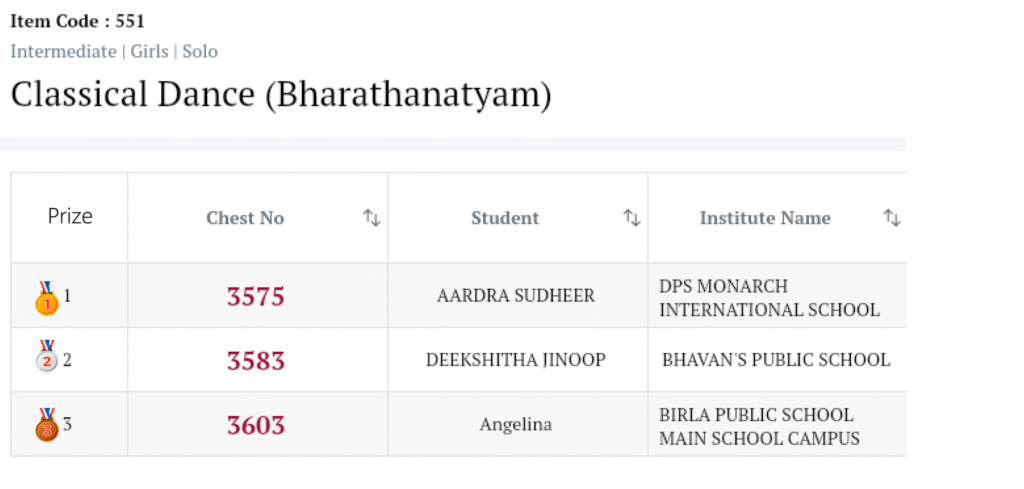Select chest number 3603
The height and width of the screenshot is (489, 1024).
click(x=256, y=425)
